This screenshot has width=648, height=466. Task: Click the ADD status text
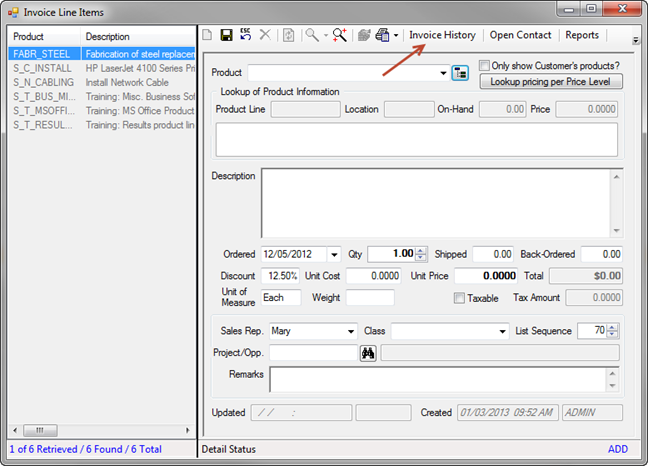tap(618, 449)
